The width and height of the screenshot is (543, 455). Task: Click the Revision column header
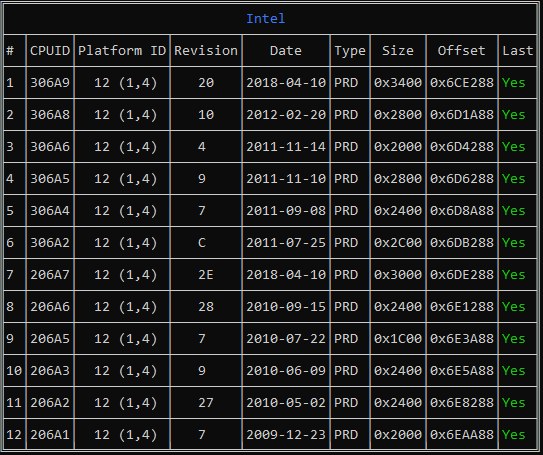click(206, 51)
